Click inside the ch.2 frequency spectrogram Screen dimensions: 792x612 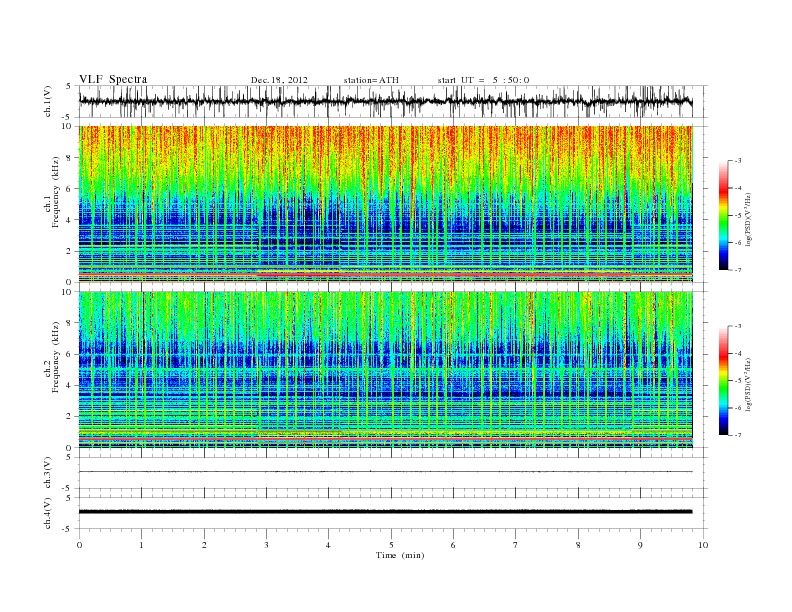pos(386,370)
